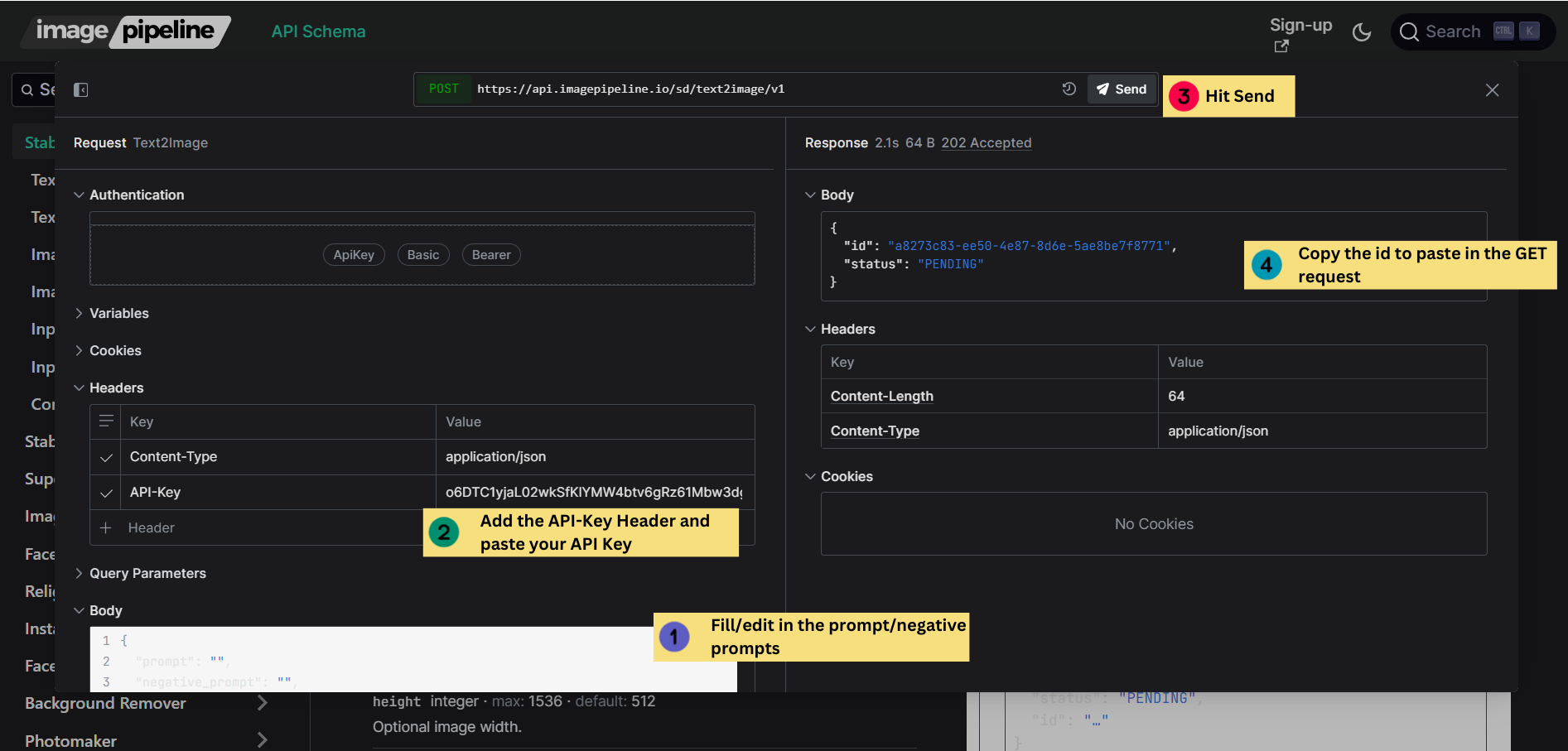The width and height of the screenshot is (1568, 751).
Task: Expand the Variables section
Action: [111, 313]
